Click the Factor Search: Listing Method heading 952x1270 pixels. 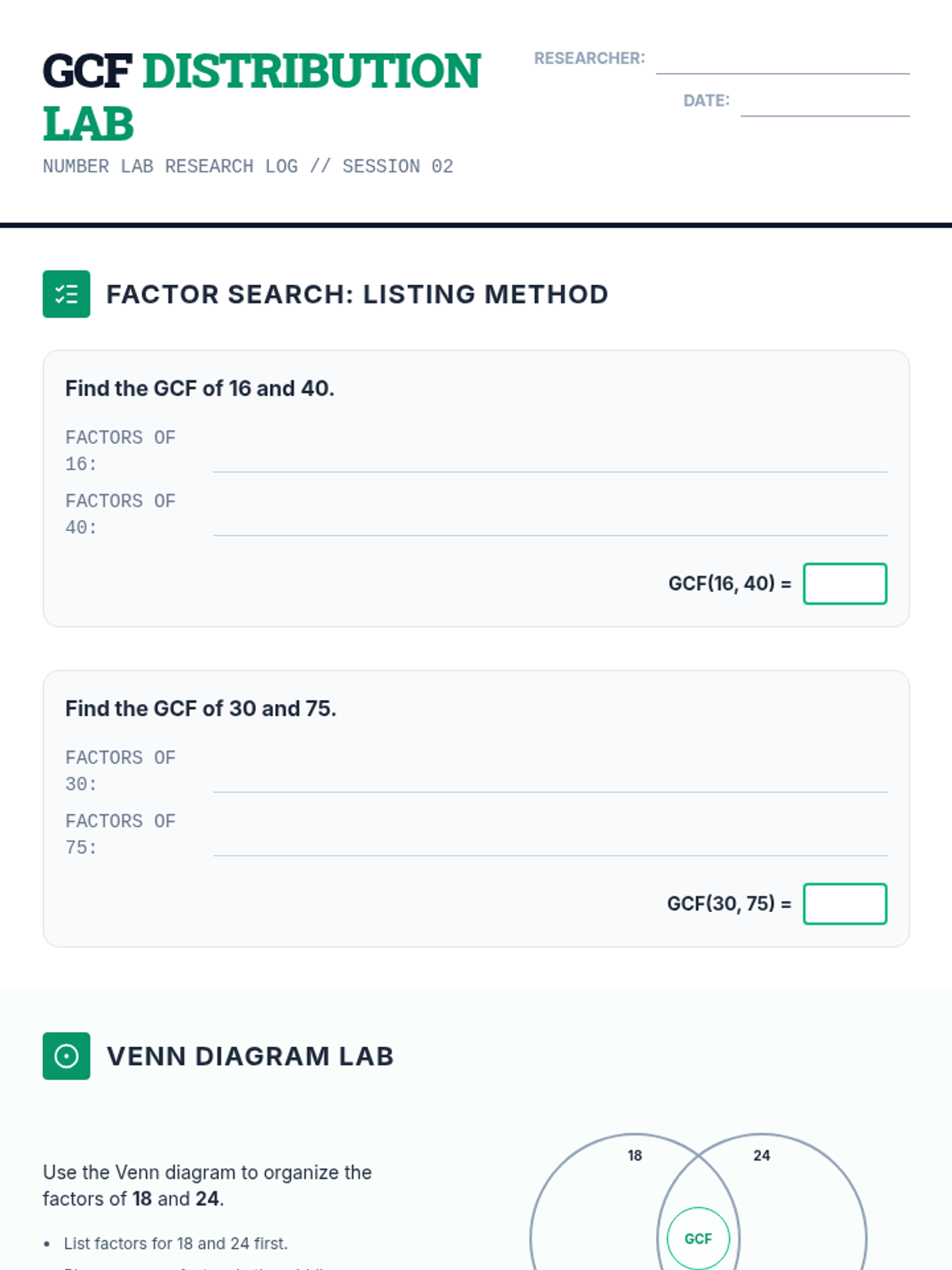(x=357, y=294)
